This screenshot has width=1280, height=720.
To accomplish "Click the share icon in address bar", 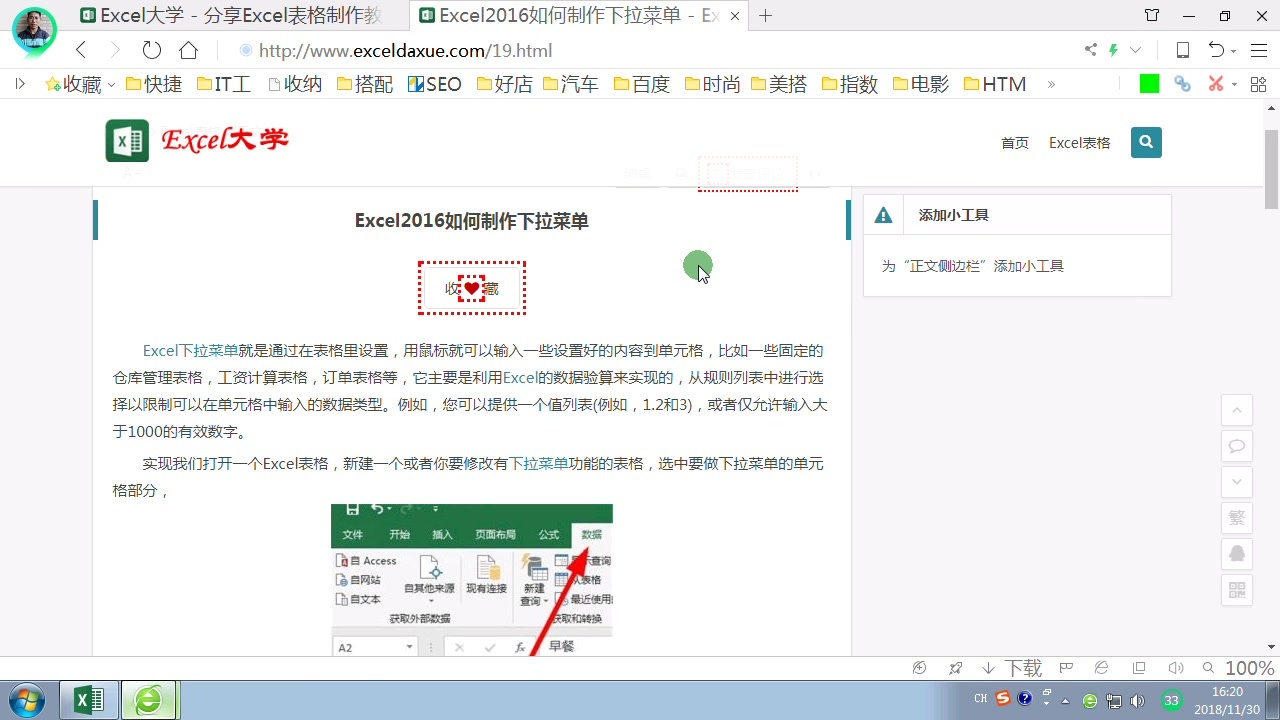I will 1090,50.
